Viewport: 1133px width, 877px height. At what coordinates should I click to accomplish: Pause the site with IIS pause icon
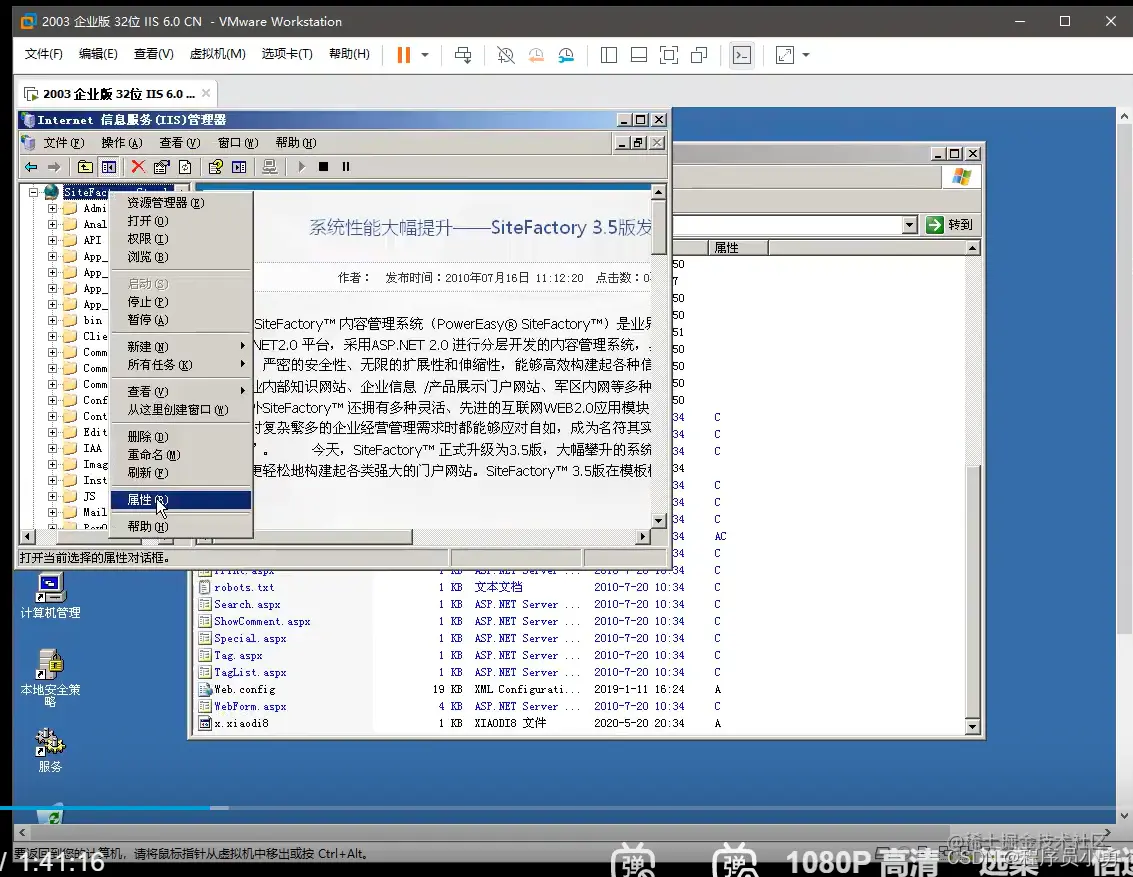pos(346,167)
